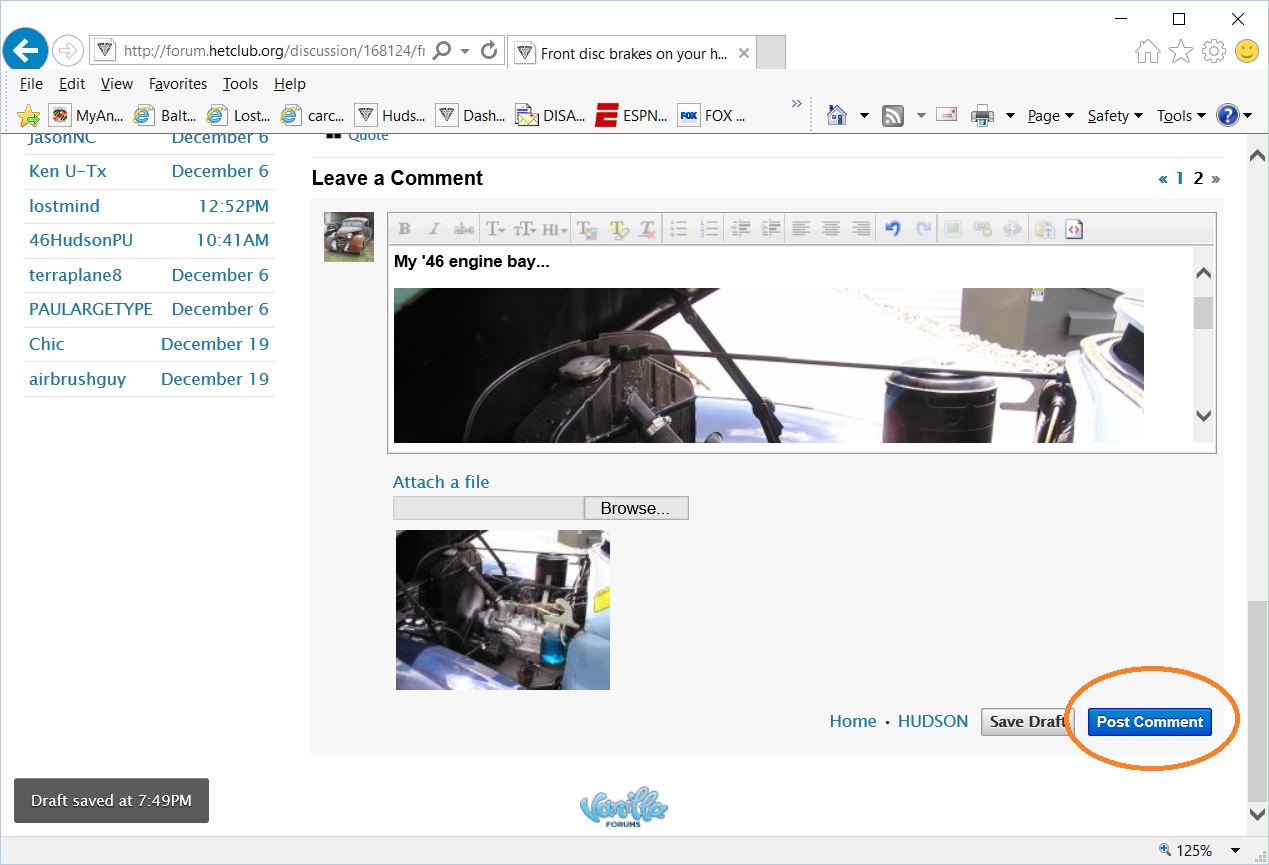This screenshot has width=1269, height=865.
Task: Insert a numbered list in editor
Action: tap(709, 229)
